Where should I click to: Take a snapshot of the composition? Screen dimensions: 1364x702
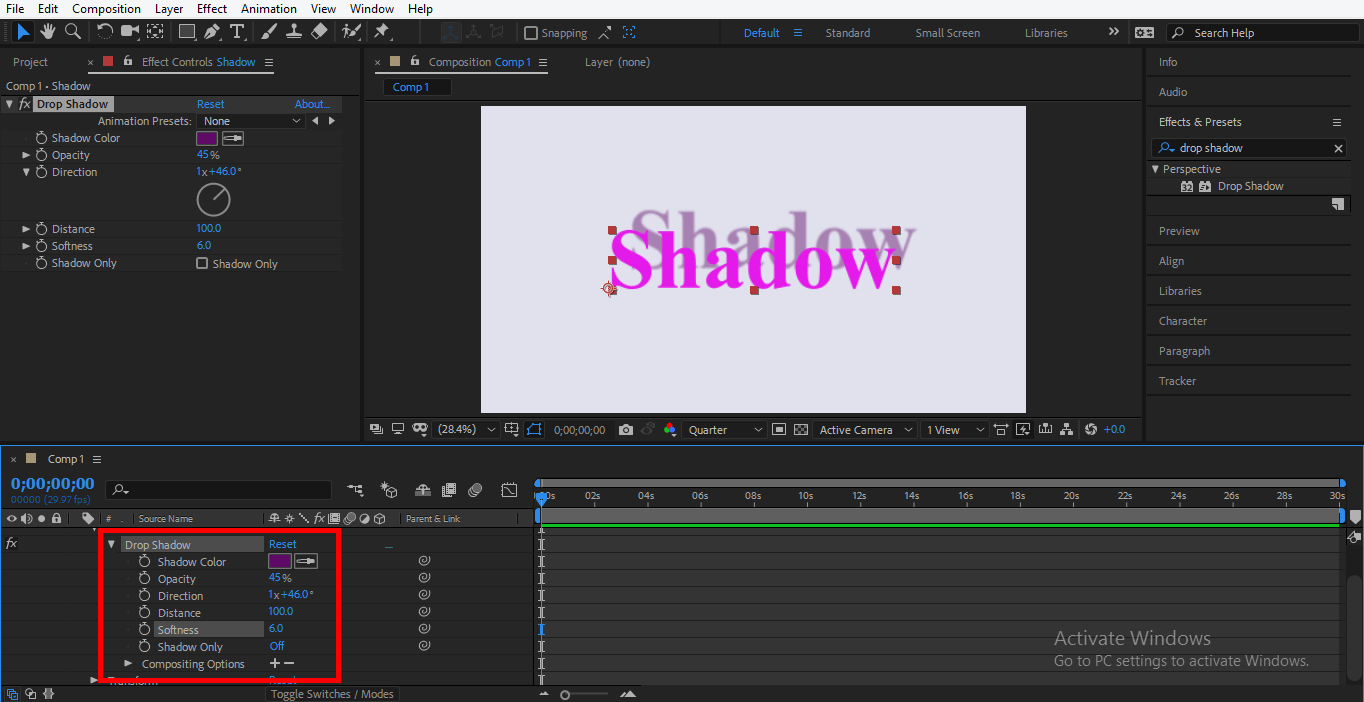click(626, 429)
